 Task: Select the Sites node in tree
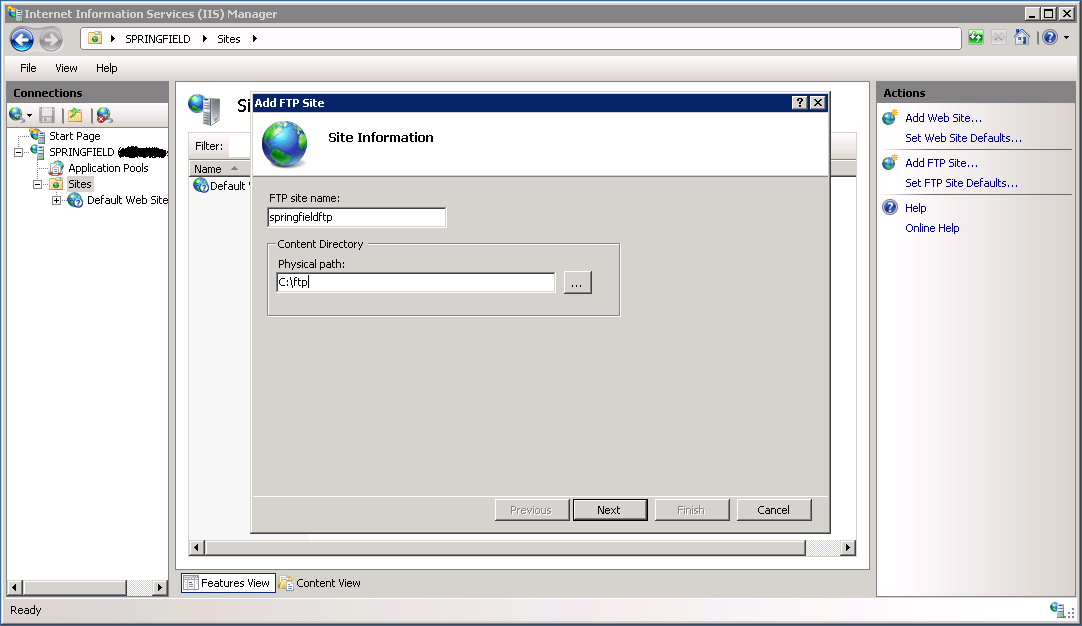click(x=79, y=184)
